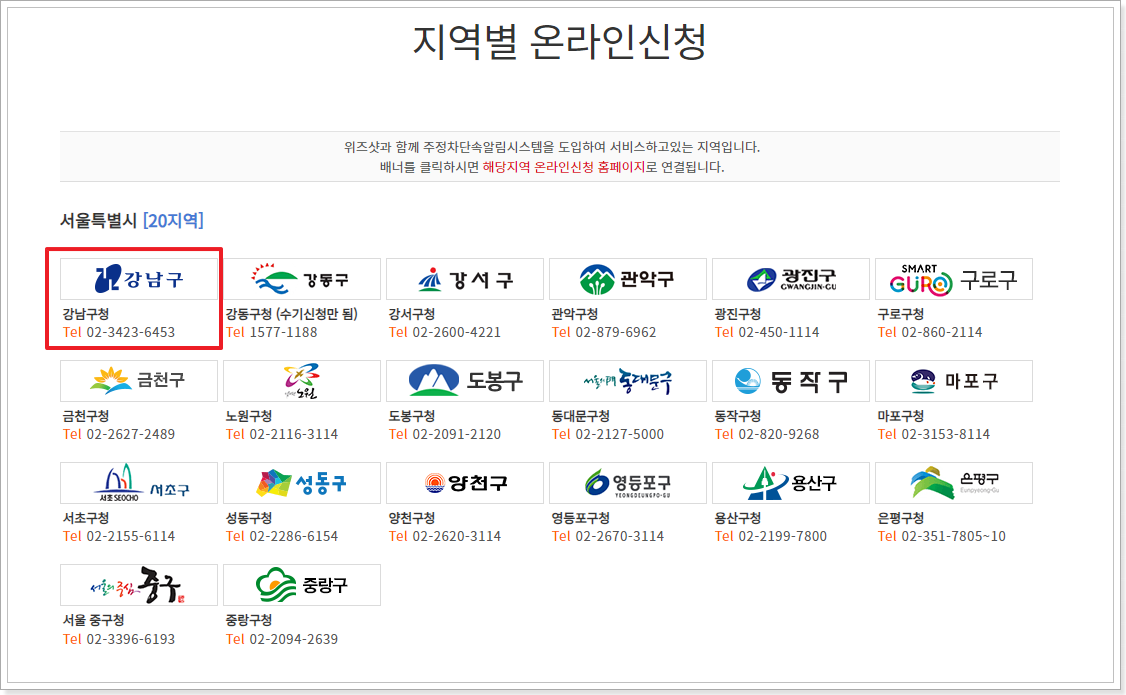Click phone number 02-879-6962

point(616,332)
